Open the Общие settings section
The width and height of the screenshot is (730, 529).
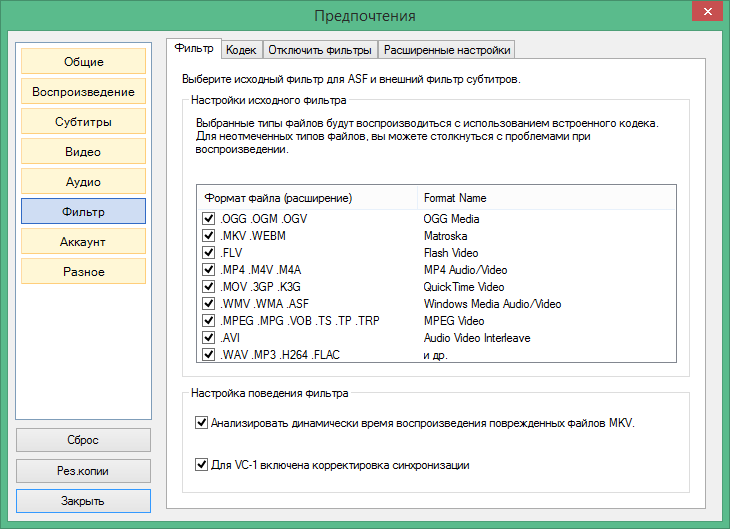pos(83,61)
